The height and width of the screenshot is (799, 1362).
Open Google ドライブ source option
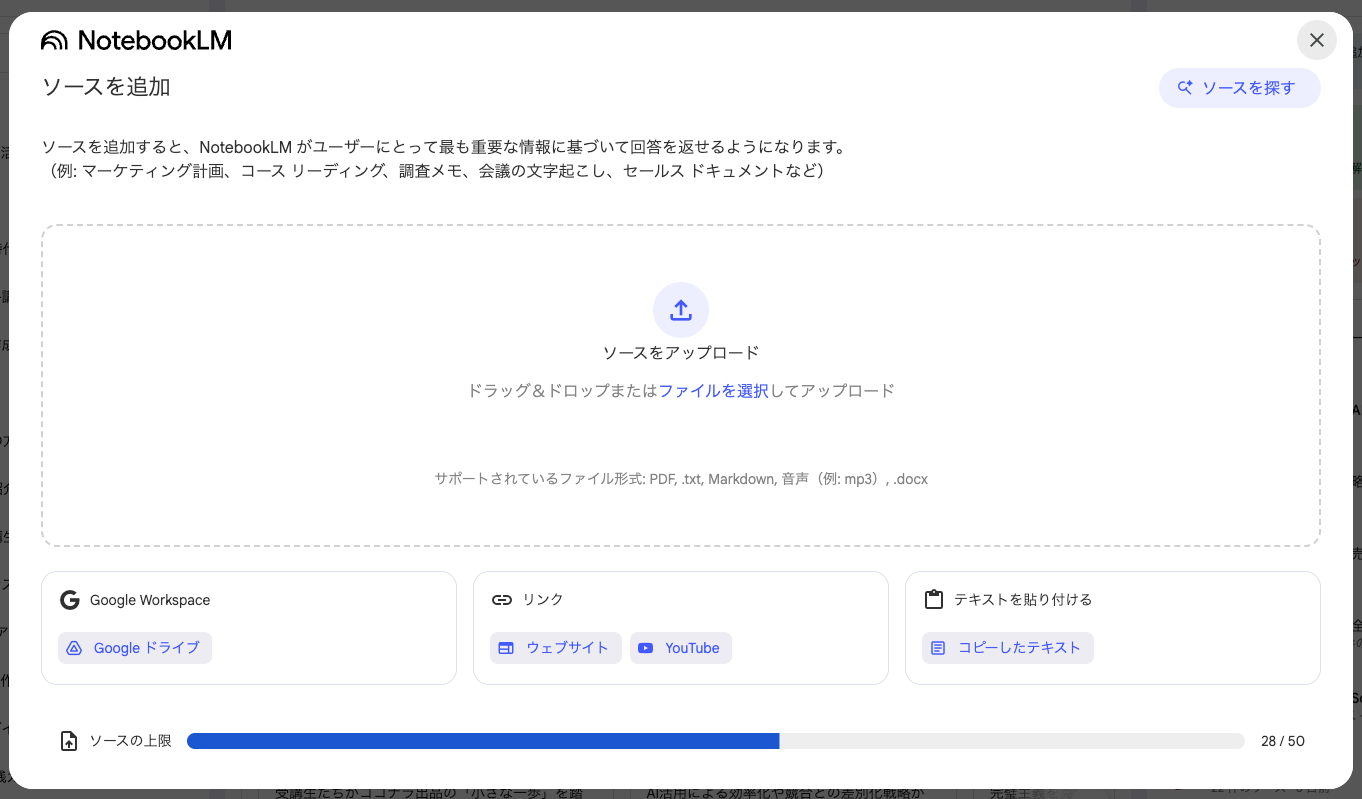pyautogui.click(x=135, y=648)
